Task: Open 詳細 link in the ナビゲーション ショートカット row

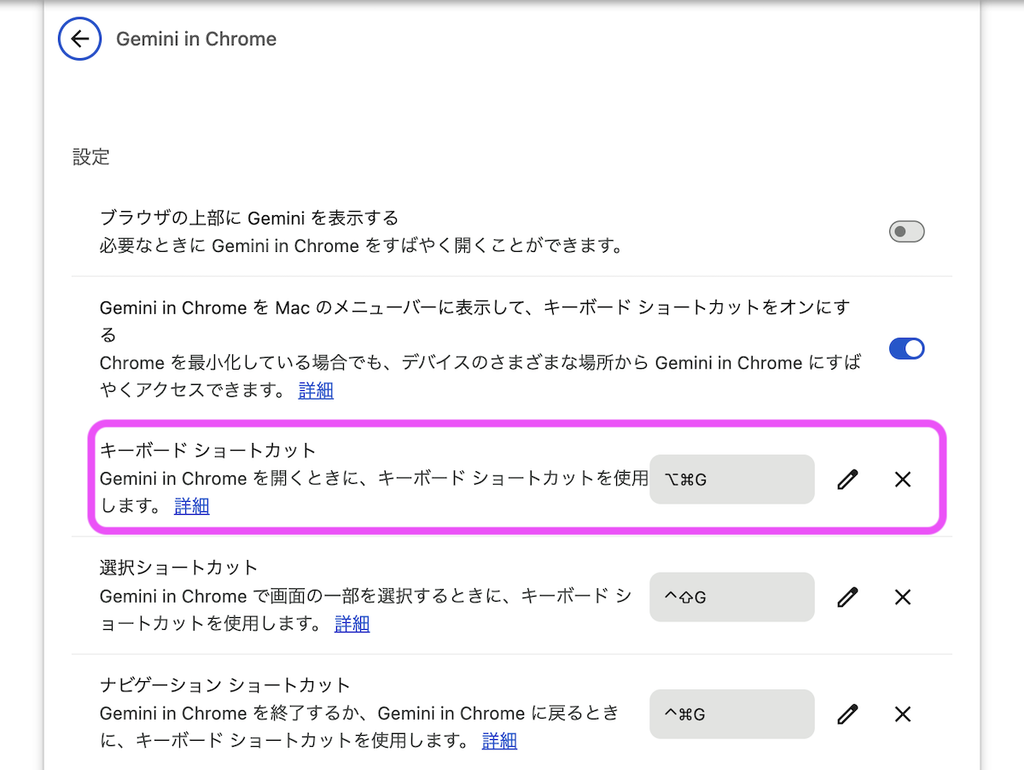Action: (x=500, y=741)
